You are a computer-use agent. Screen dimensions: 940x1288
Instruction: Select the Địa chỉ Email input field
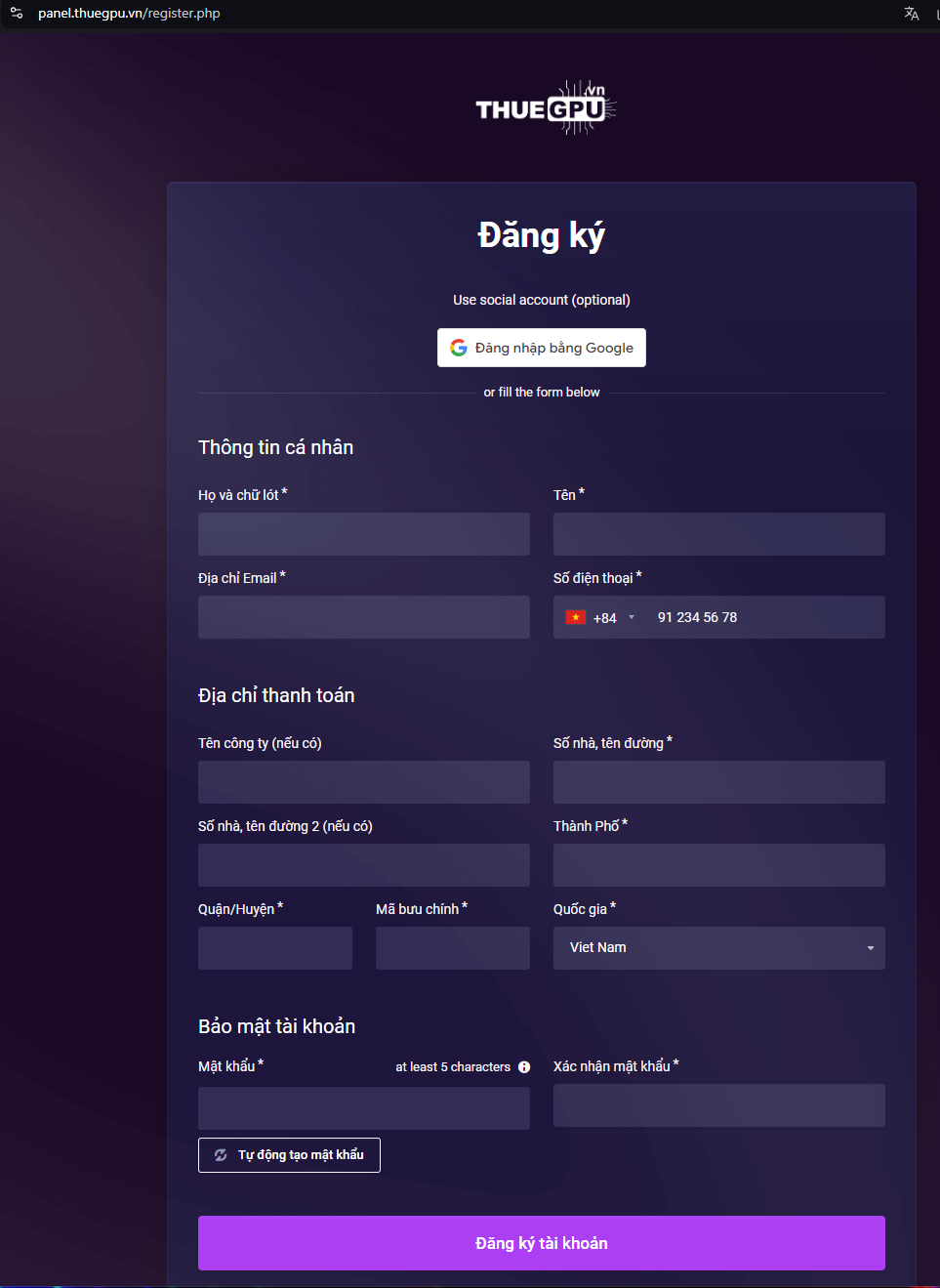coord(363,617)
